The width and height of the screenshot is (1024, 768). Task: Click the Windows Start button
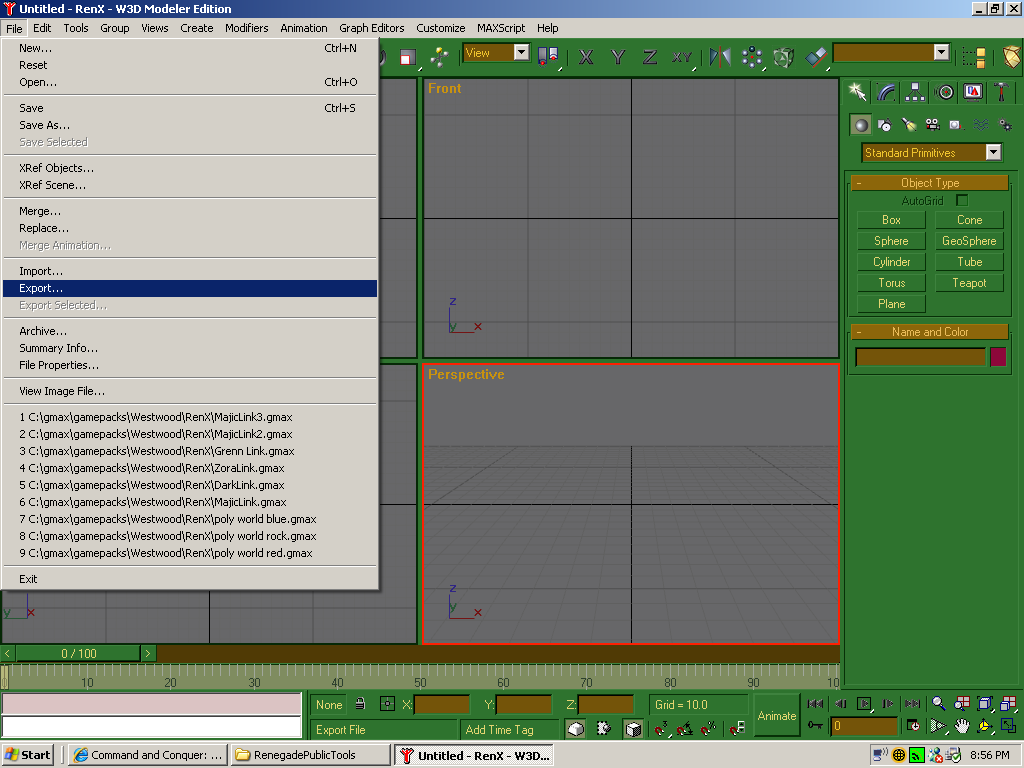point(28,755)
